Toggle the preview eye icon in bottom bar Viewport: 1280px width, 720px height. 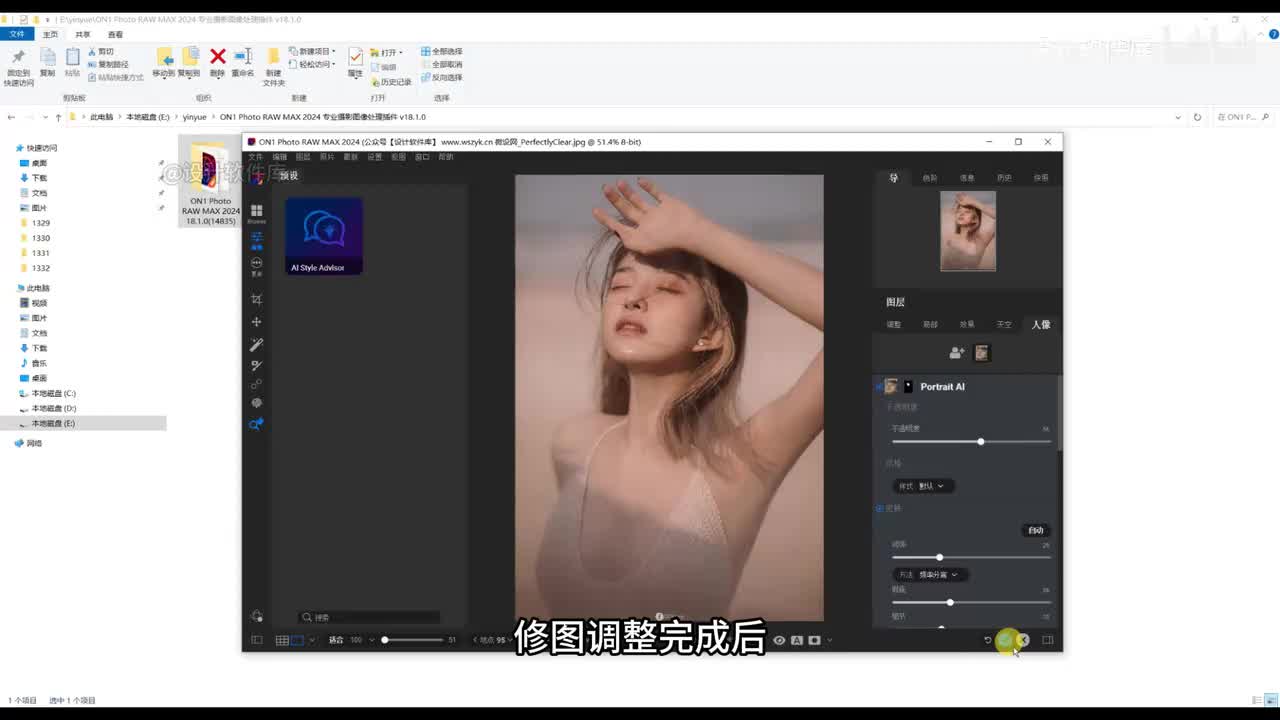click(x=779, y=640)
